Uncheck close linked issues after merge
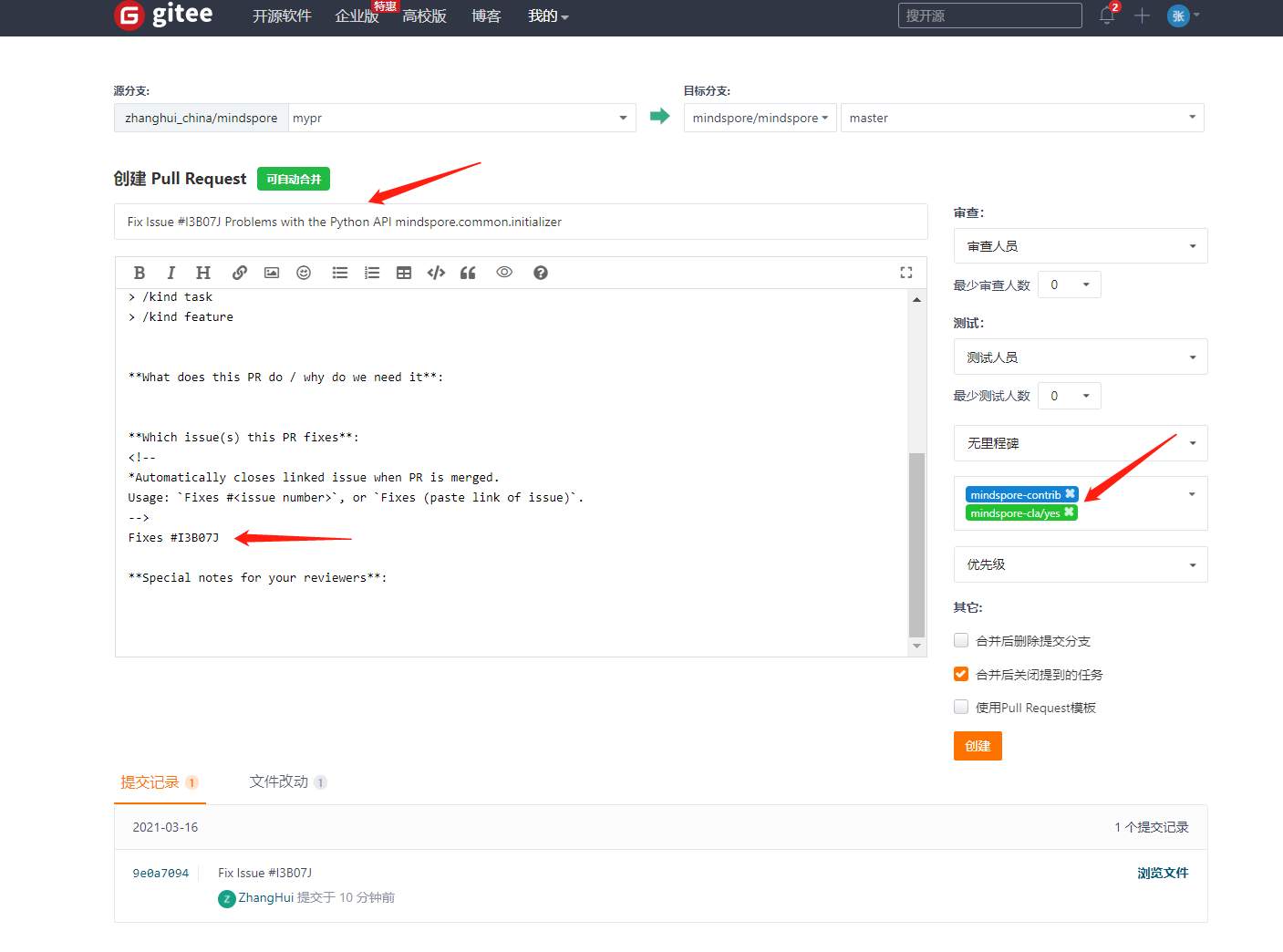Screen dimensions: 1283x952 click(961, 674)
